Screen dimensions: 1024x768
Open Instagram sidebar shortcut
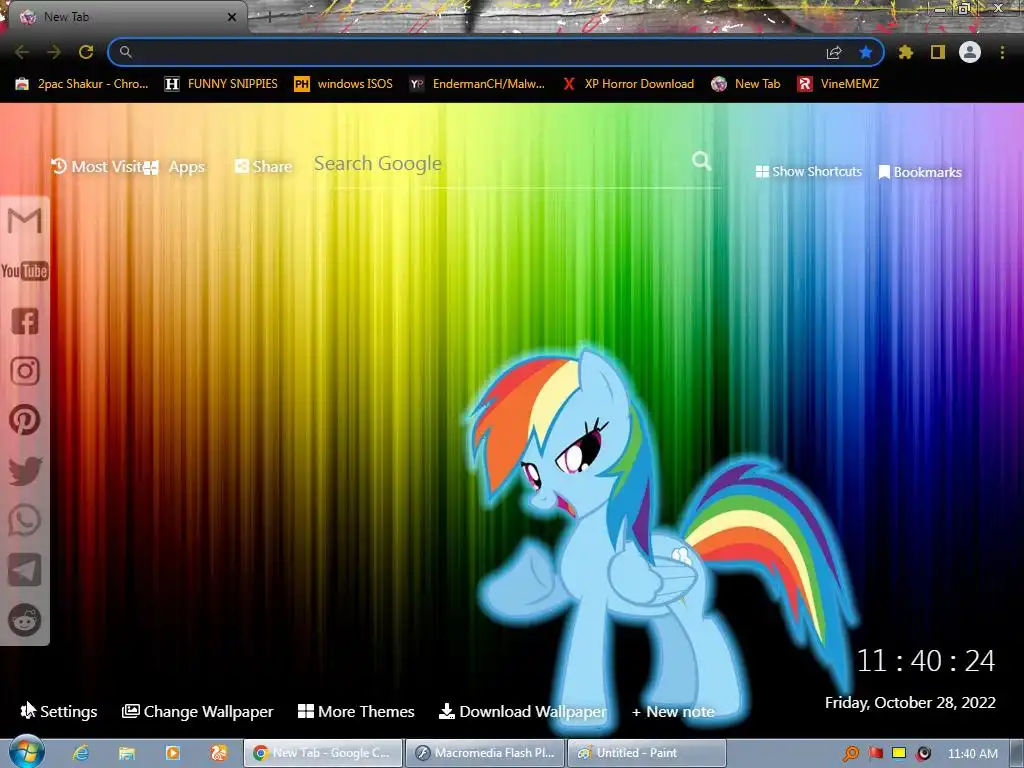click(x=25, y=371)
